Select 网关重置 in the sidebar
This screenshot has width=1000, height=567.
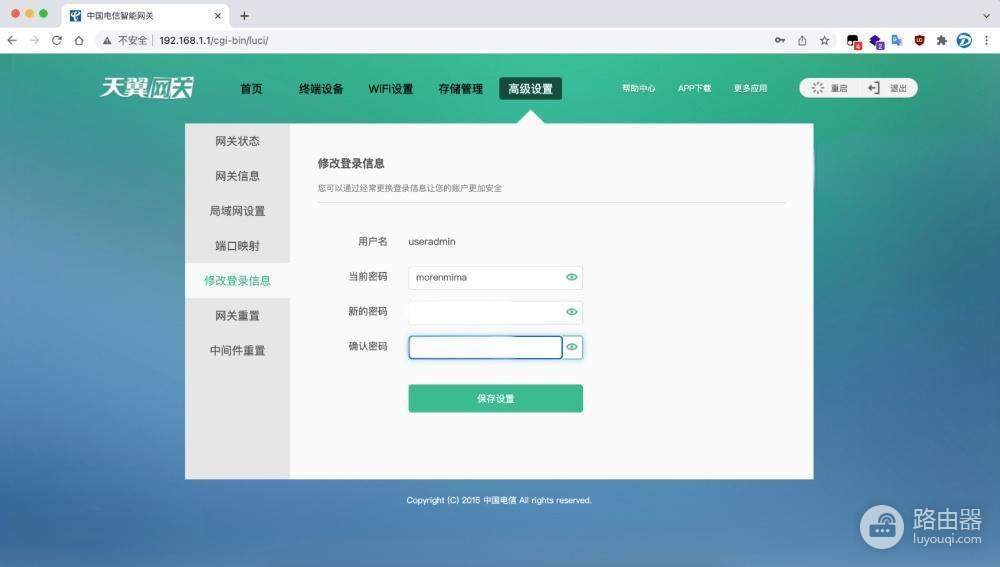point(237,316)
